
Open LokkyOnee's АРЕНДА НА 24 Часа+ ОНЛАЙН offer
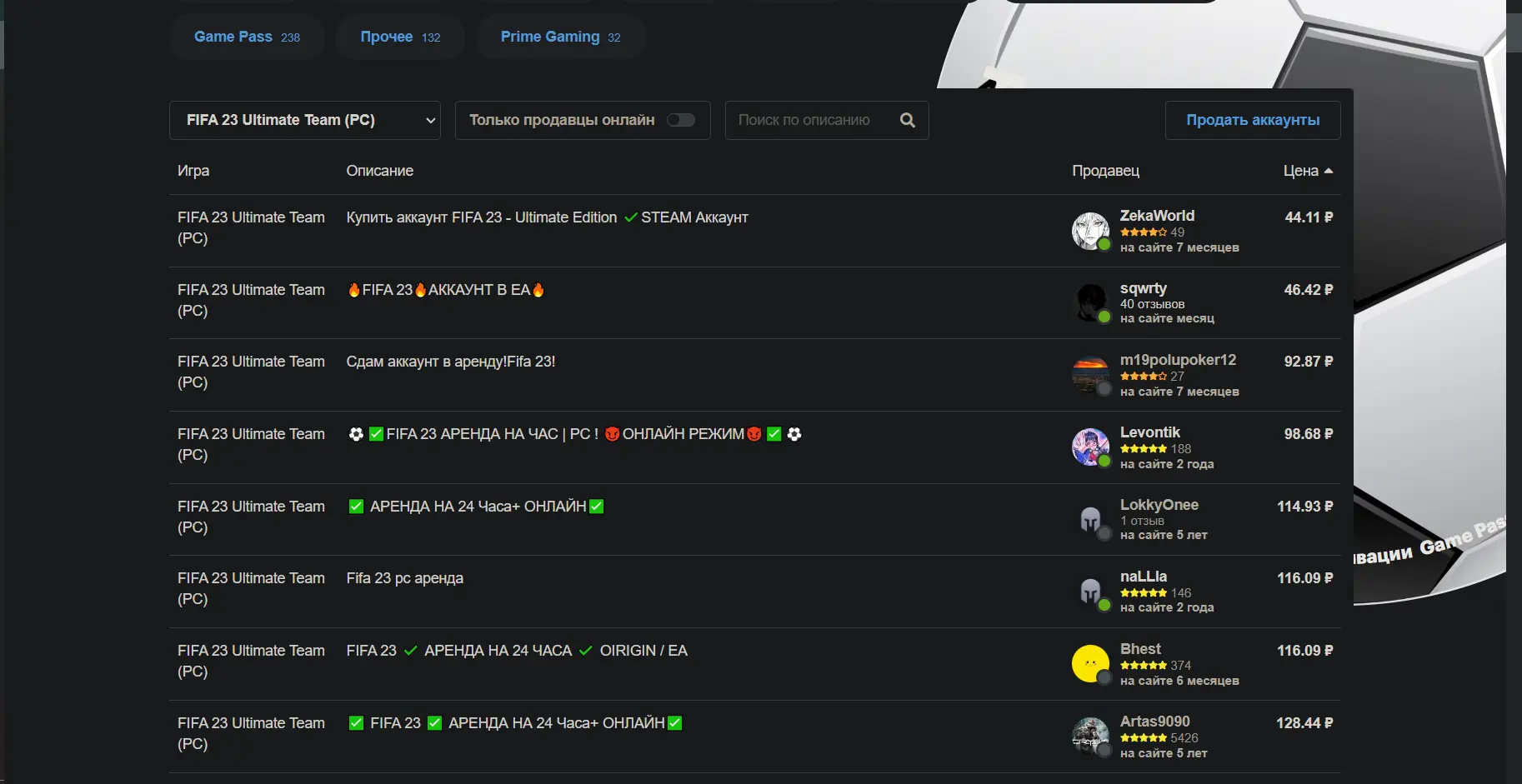[x=476, y=507]
